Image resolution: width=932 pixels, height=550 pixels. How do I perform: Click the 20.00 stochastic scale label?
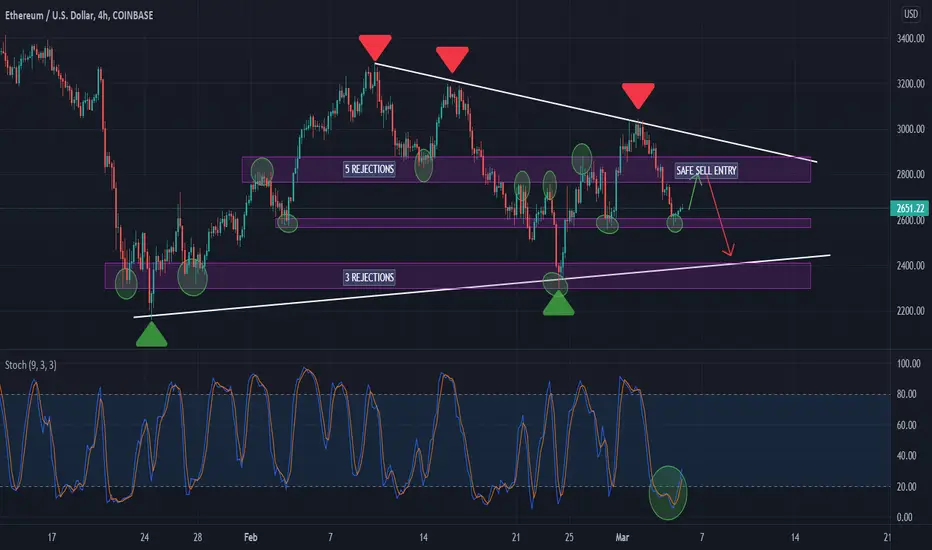click(908, 487)
